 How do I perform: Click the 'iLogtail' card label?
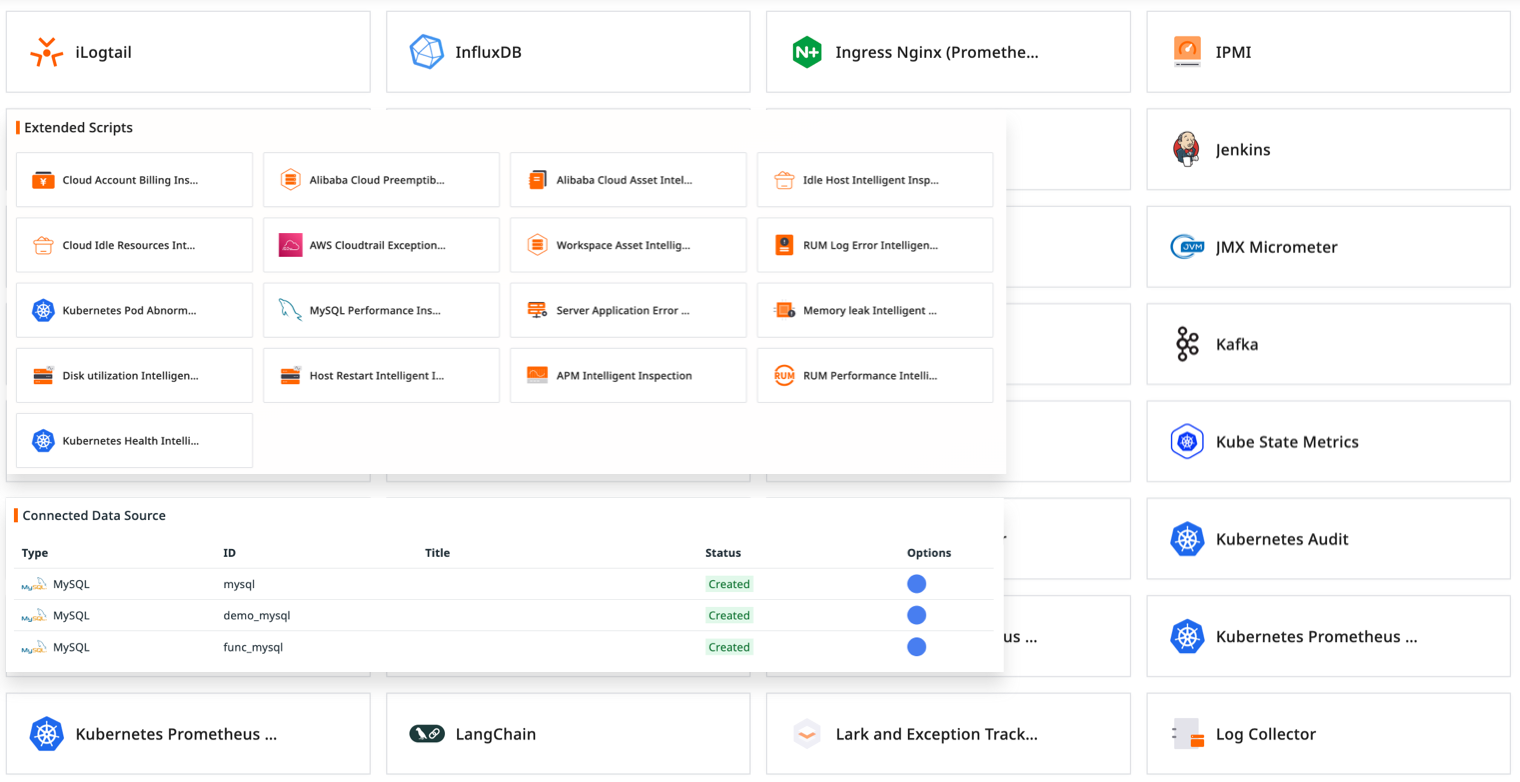pyautogui.click(x=104, y=52)
